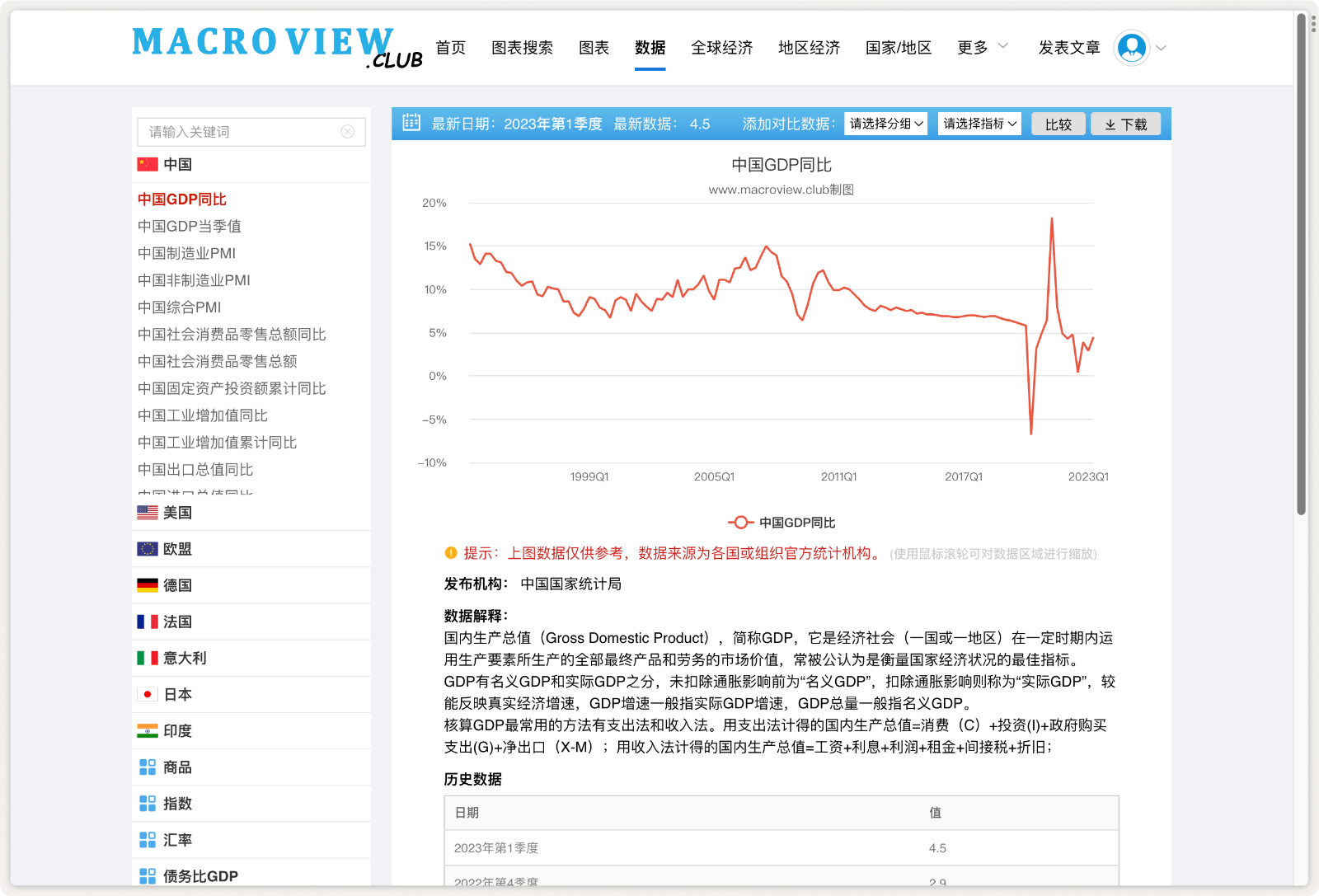Select the Japan flag icon
This screenshot has height=896, width=1319.
click(x=146, y=694)
